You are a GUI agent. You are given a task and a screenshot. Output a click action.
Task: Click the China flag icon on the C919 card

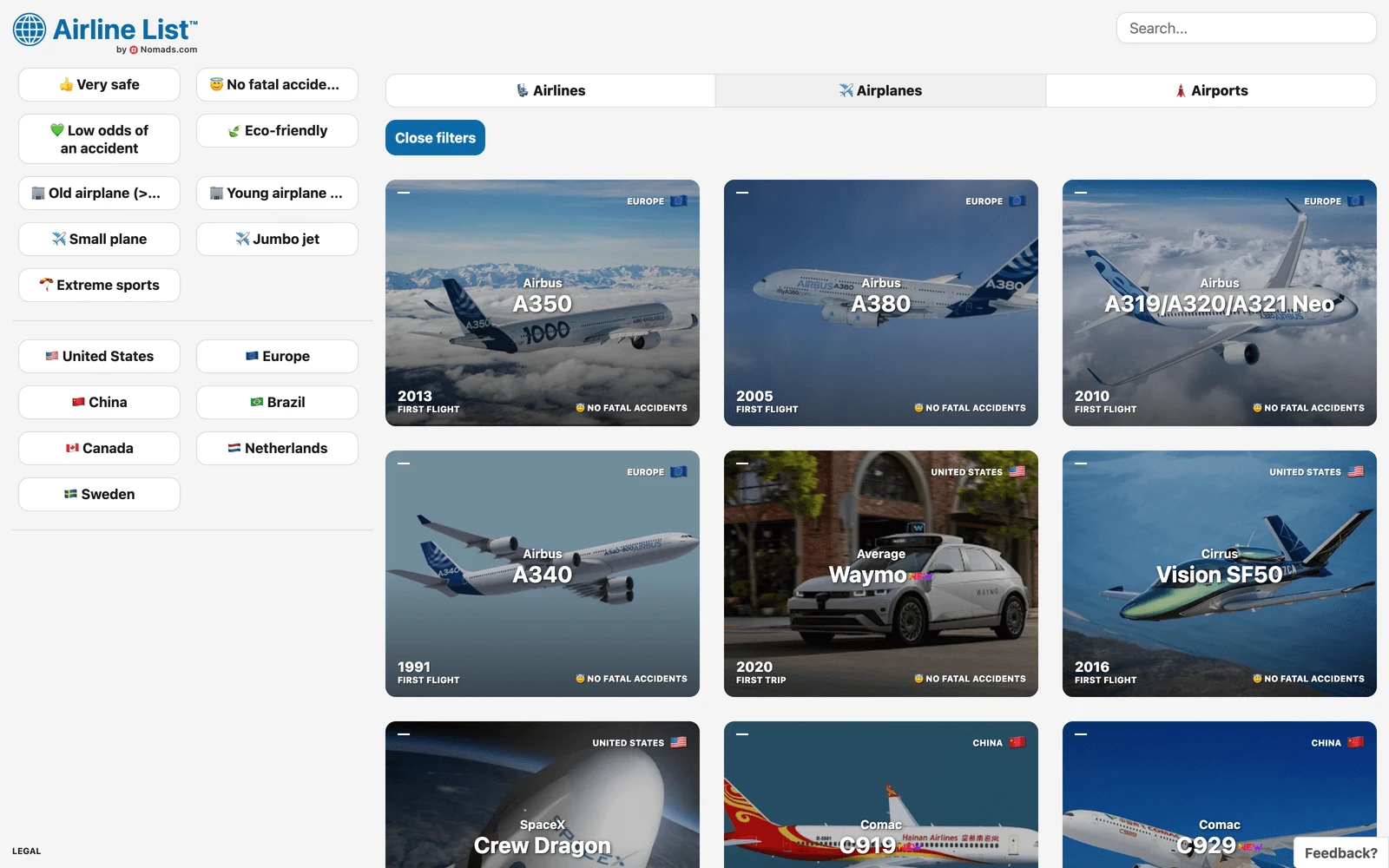click(x=1017, y=743)
